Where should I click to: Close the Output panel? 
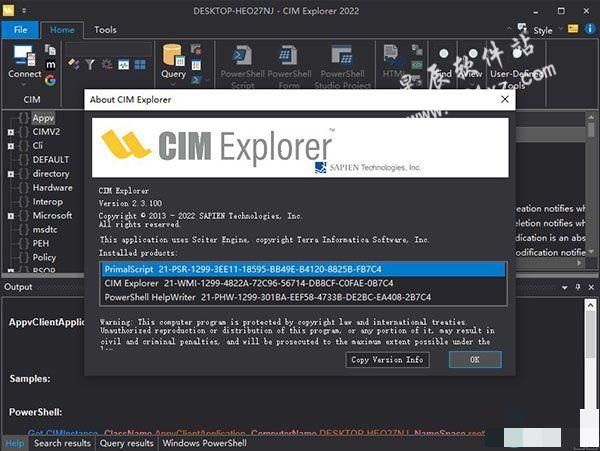click(x=591, y=287)
